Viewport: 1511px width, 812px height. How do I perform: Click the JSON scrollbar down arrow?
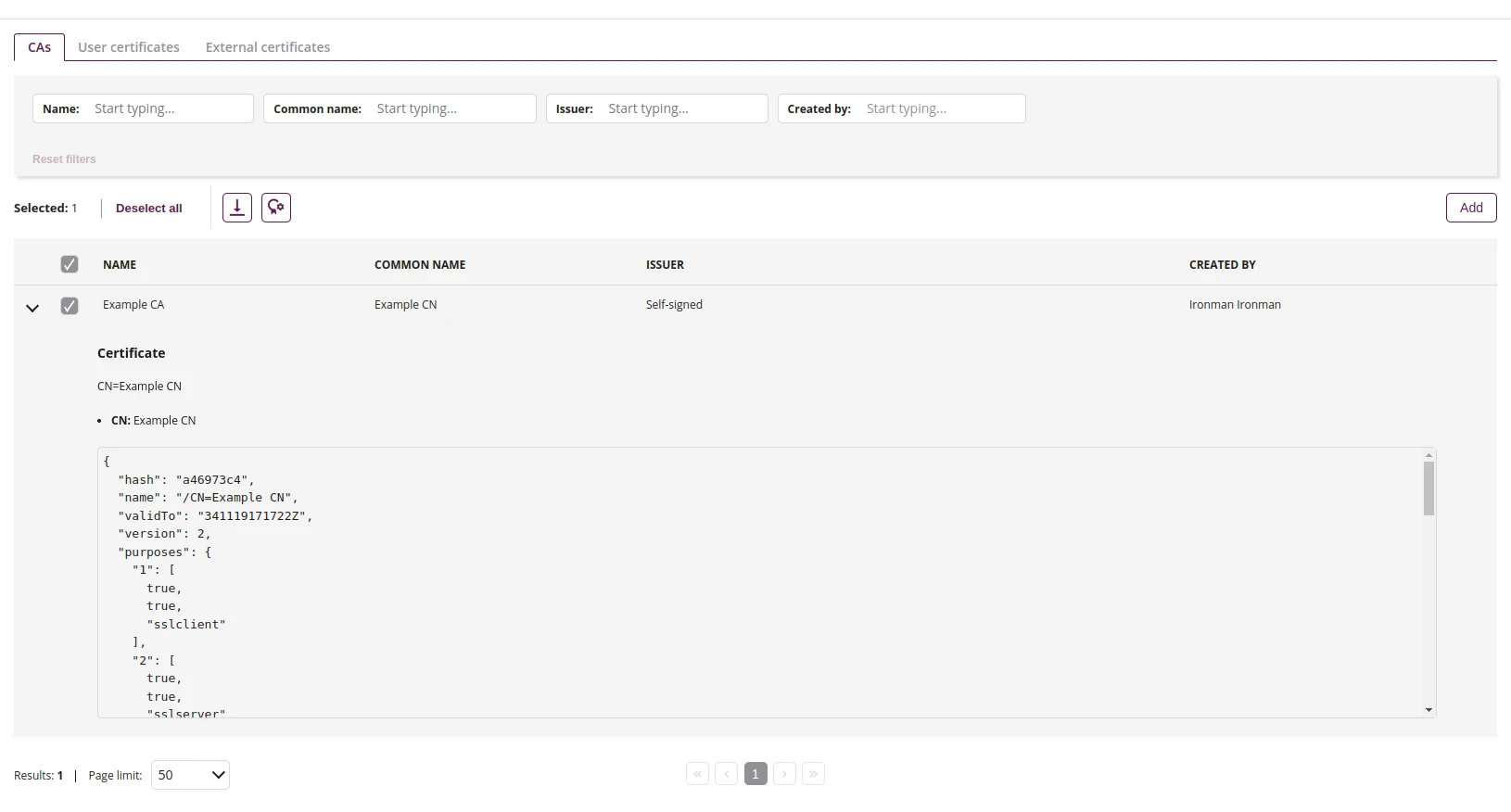pyautogui.click(x=1428, y=710)
